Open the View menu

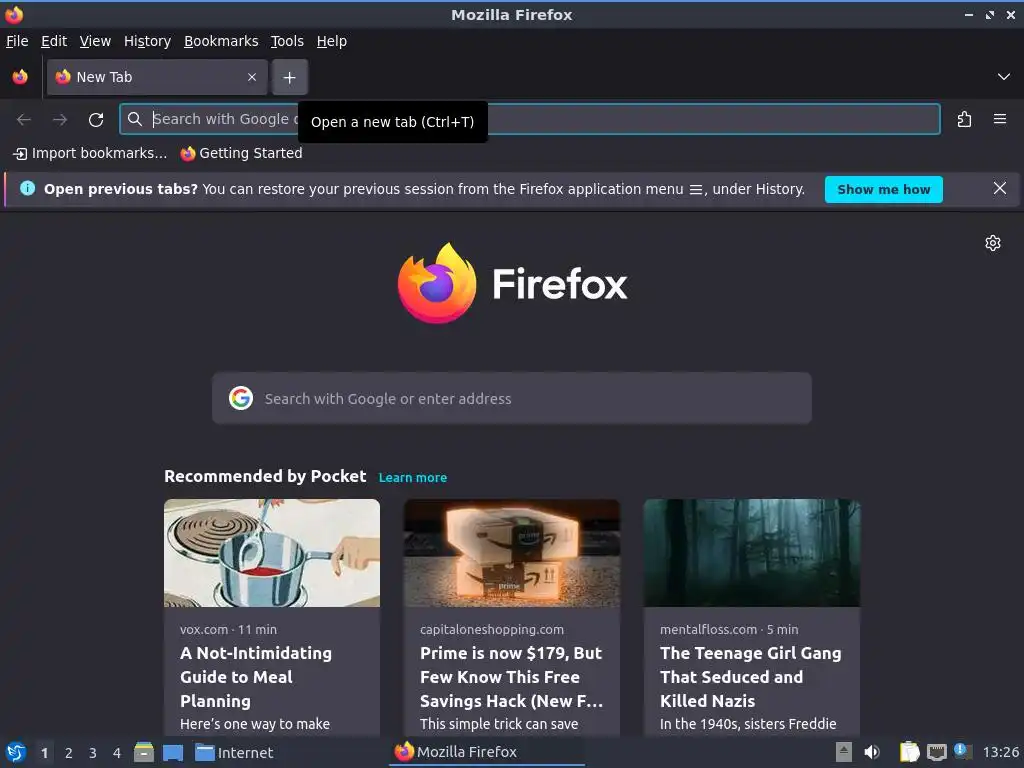point(95,41)
